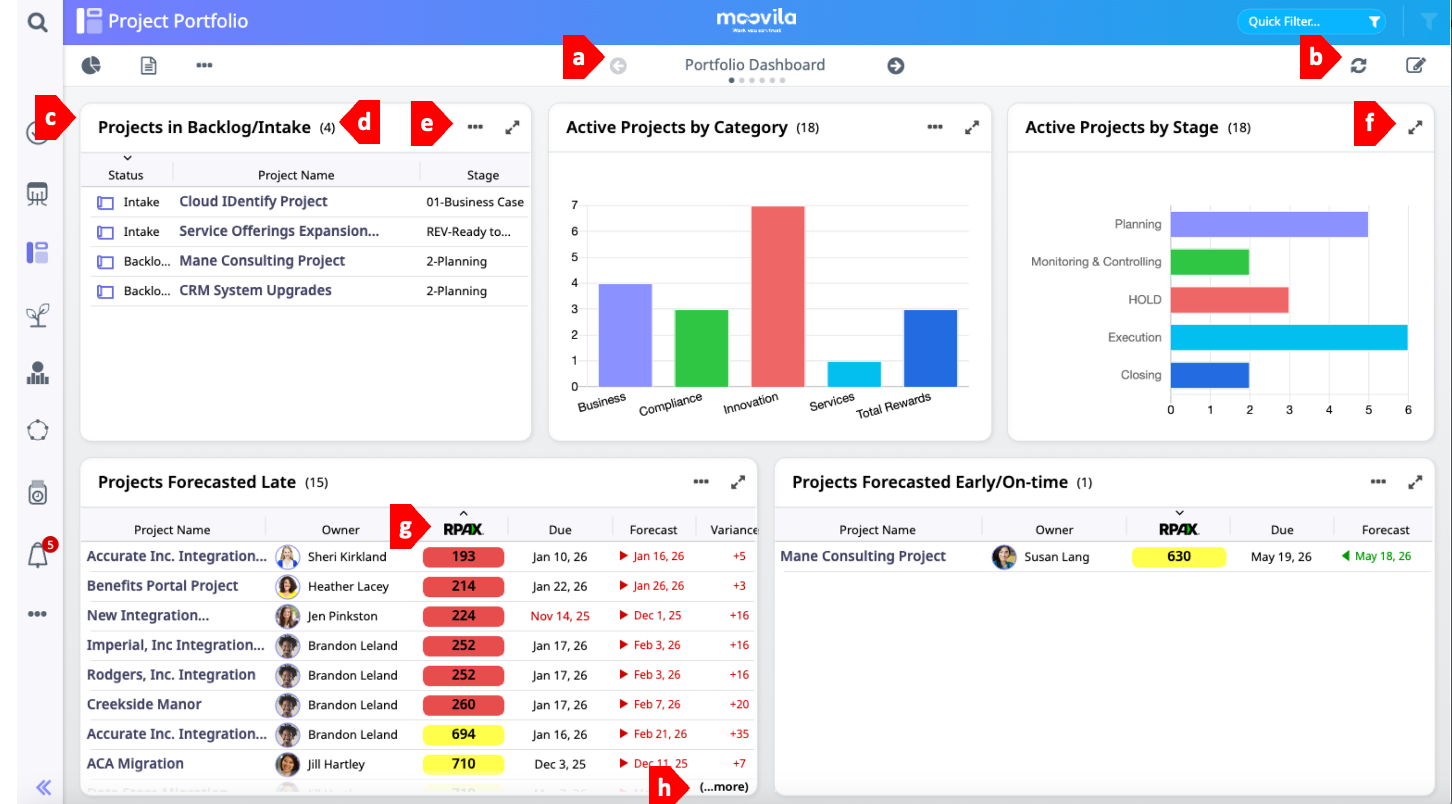Open Mane Consulting Project in Early/On-time table
The image size is (1452, 804).
point(862,556)
